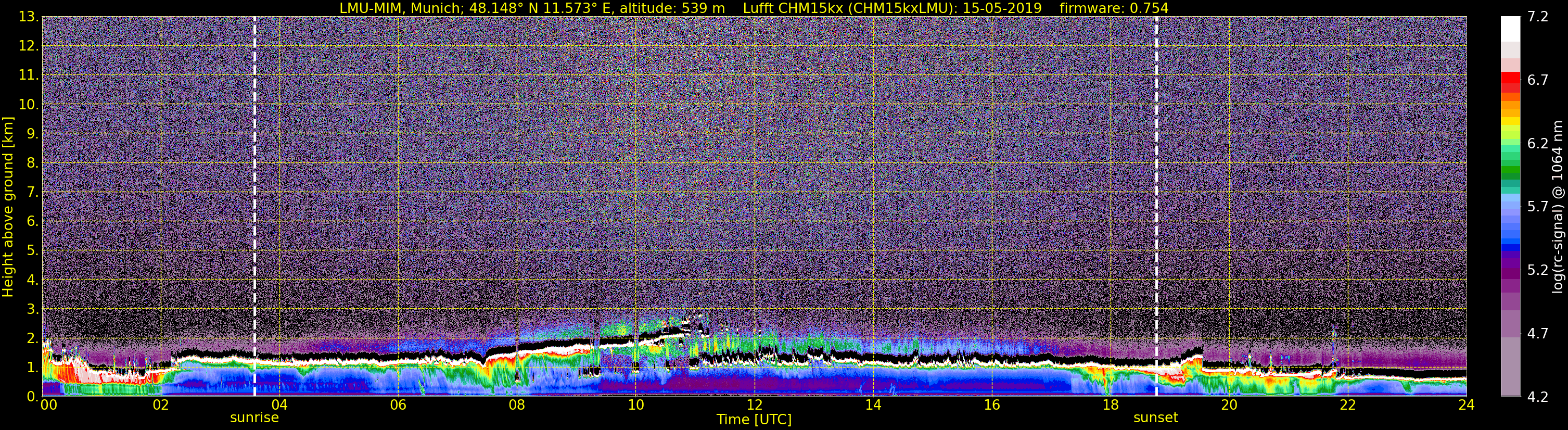Screen dimensions: 1568x430
Task: Click the x-axis tick label '02'
Action: pos(160,405)
